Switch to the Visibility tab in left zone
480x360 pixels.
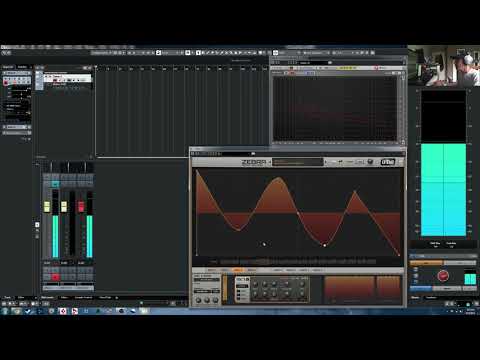[23, 67]
